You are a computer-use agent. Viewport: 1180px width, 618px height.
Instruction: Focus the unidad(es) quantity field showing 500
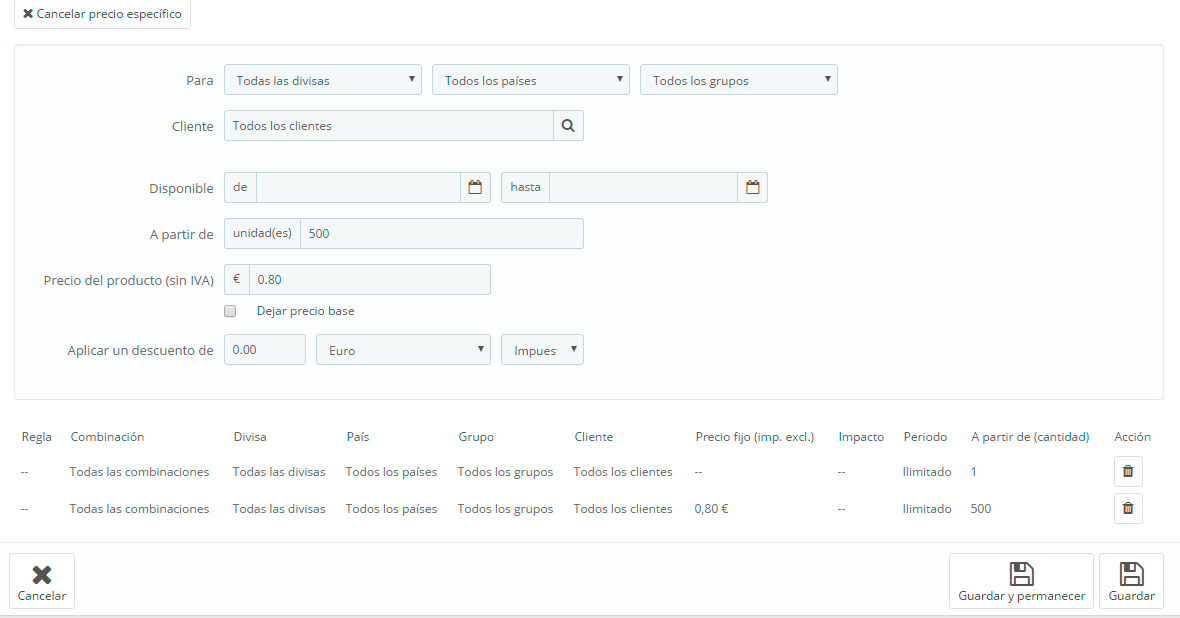(x=441, y=233)
